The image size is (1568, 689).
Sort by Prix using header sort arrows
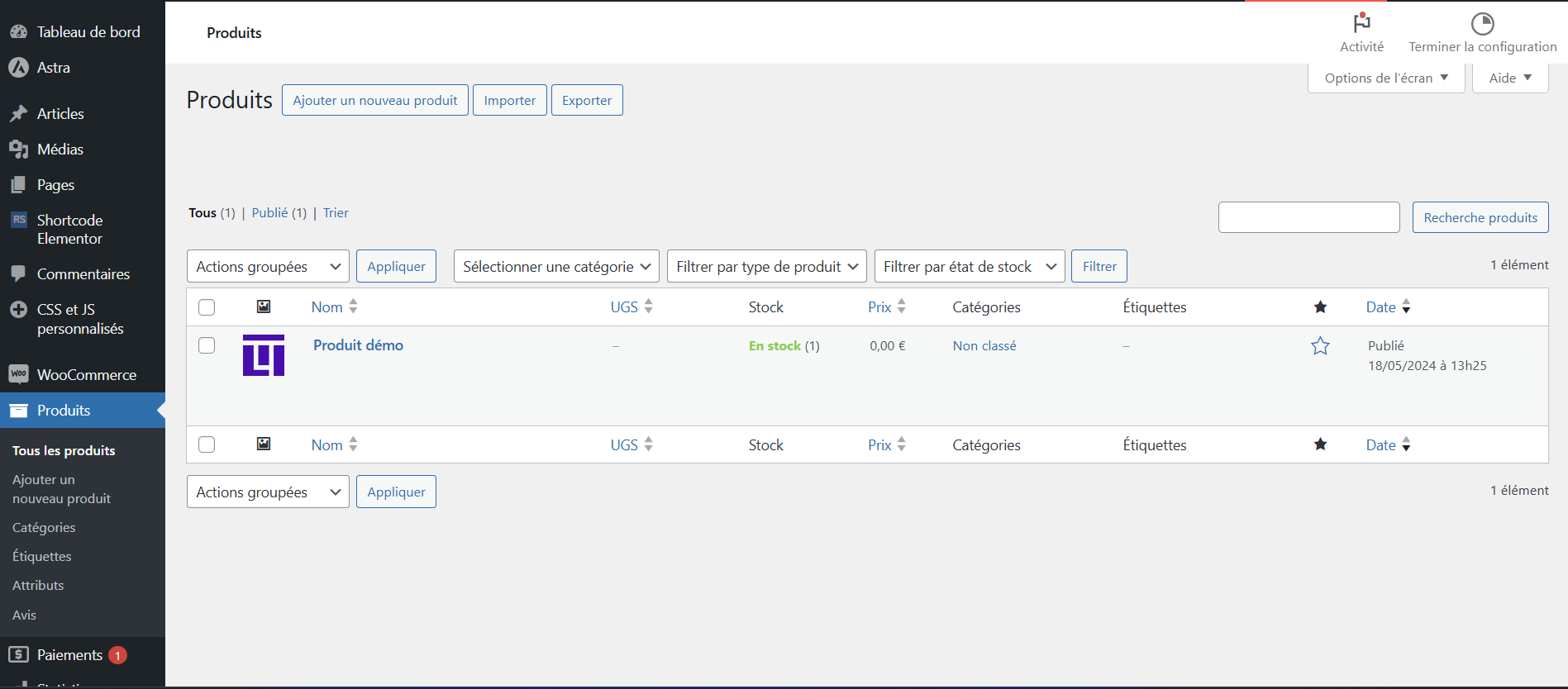point(901,306)
